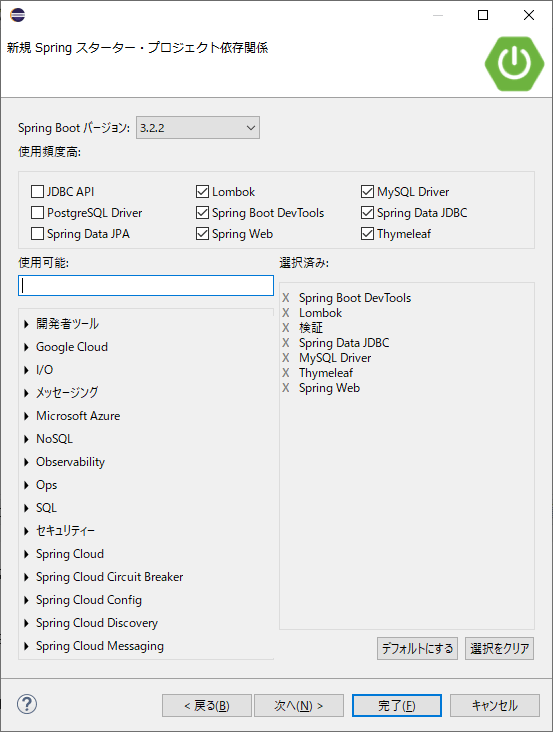
Task: Remove Thymeleaf via its X icon
Action: (x=286, y=373)
